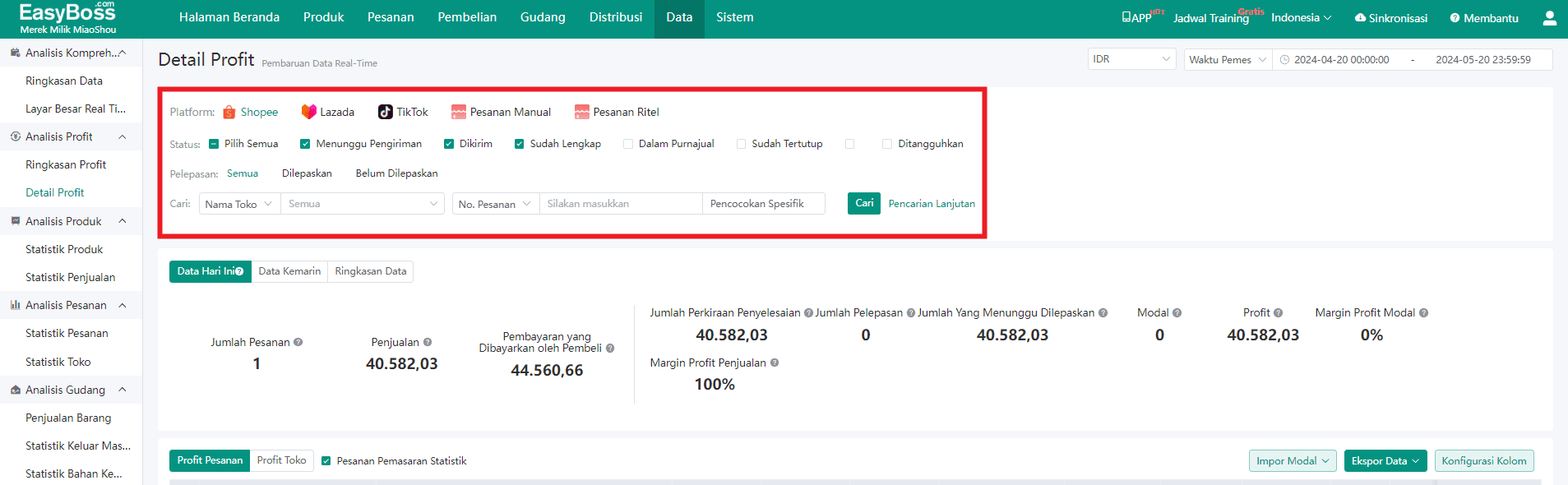Click the help icon next to Jumlah Pesanan
This screenshot has width=1568, height=485.
298,342
